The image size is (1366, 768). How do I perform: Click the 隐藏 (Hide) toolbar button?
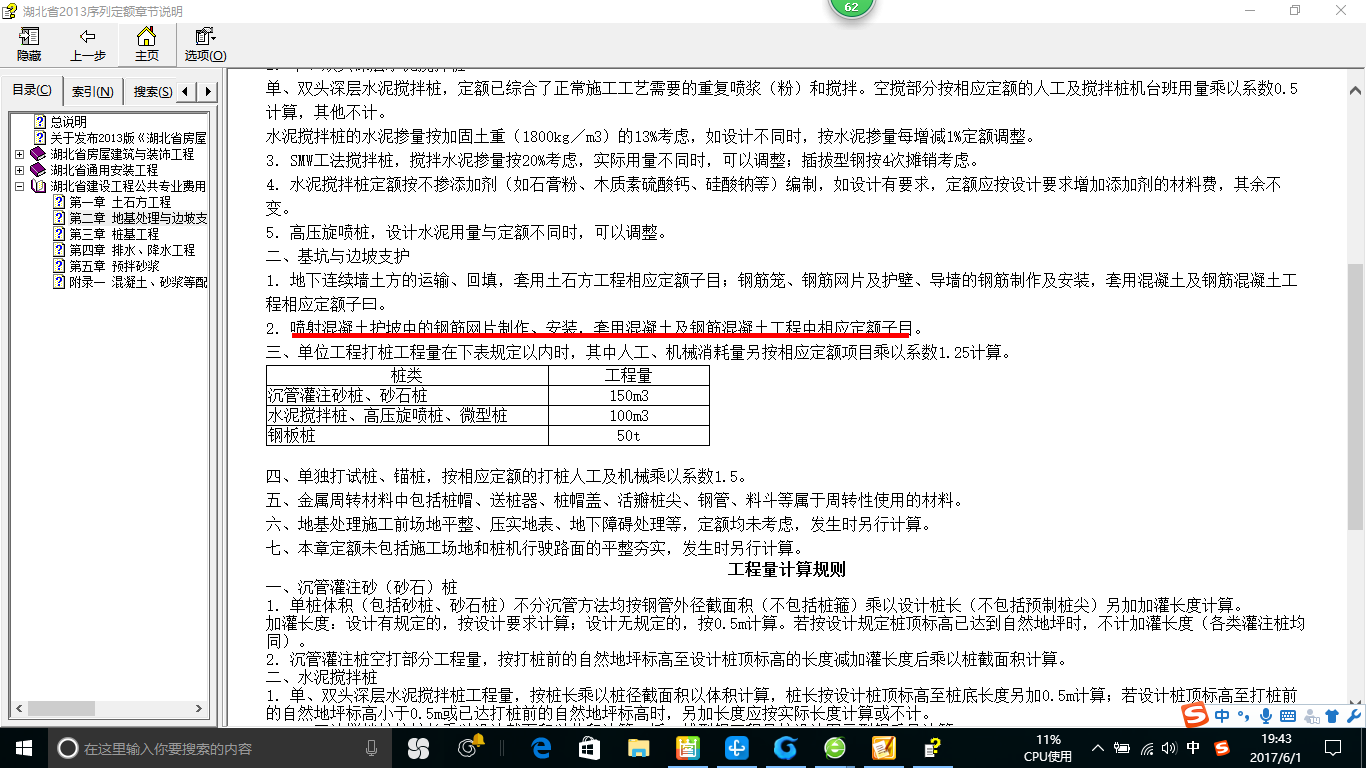coord(29,45)
